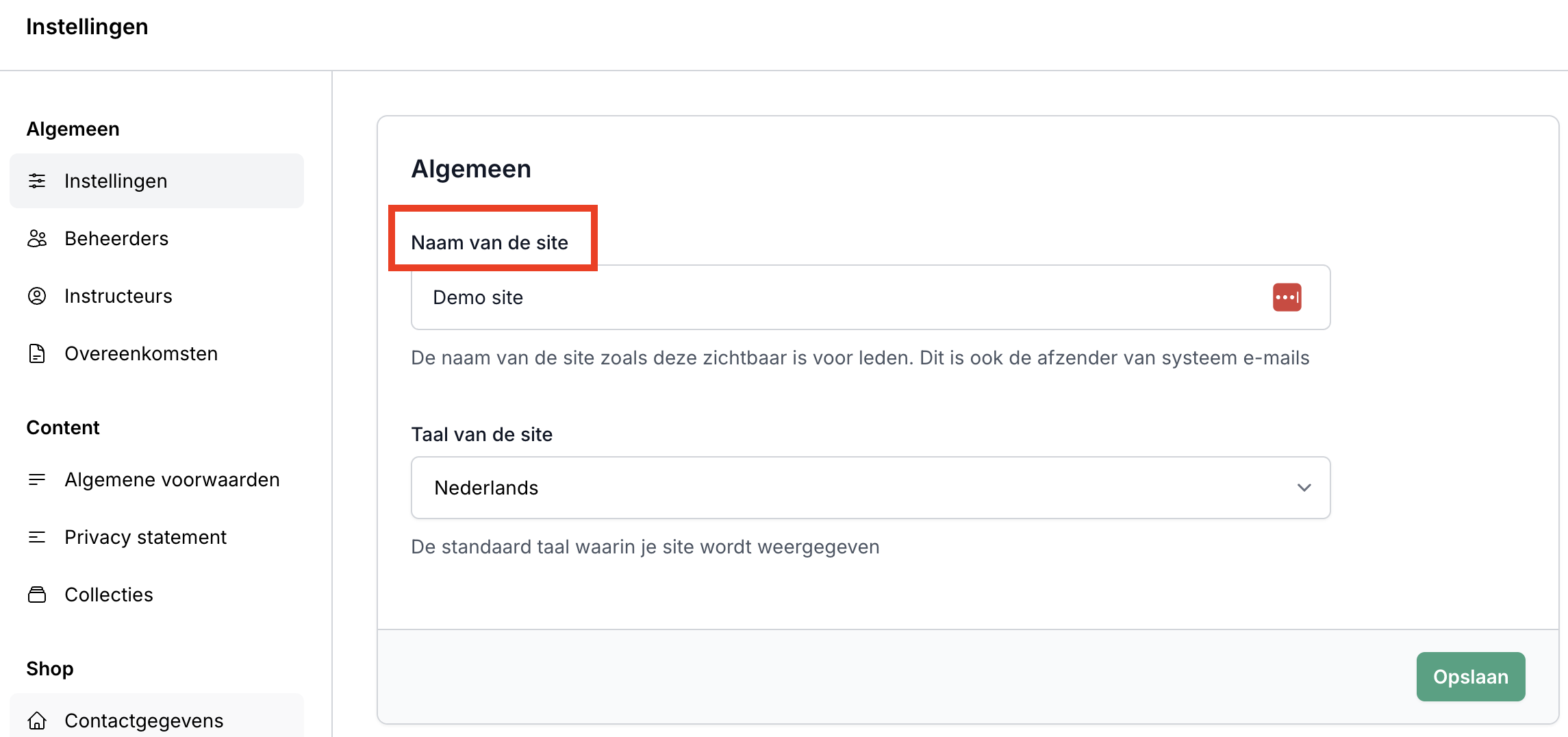Image resolution: width=1568 pixels, height=737 pixels.
Task: Open Contactgegevens under Shop
Action: coord(144,721)
